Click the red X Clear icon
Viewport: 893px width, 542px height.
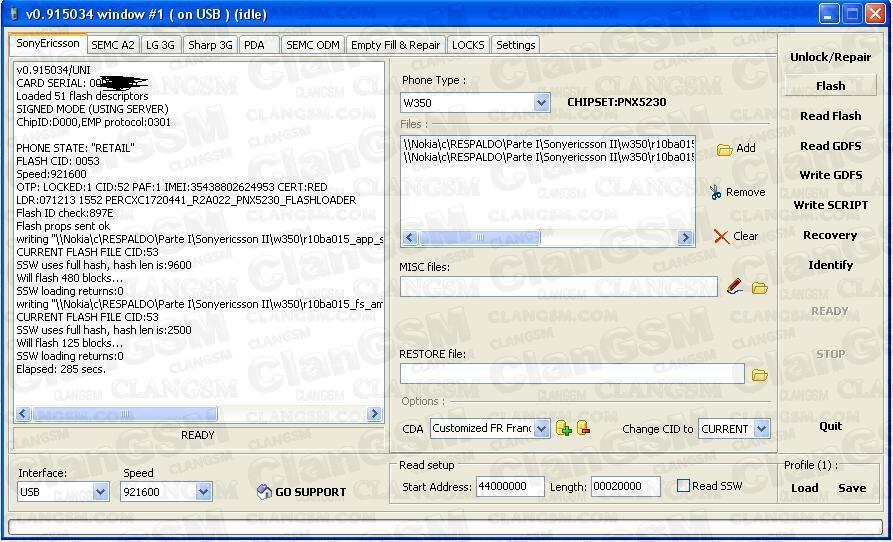point(721,236)
